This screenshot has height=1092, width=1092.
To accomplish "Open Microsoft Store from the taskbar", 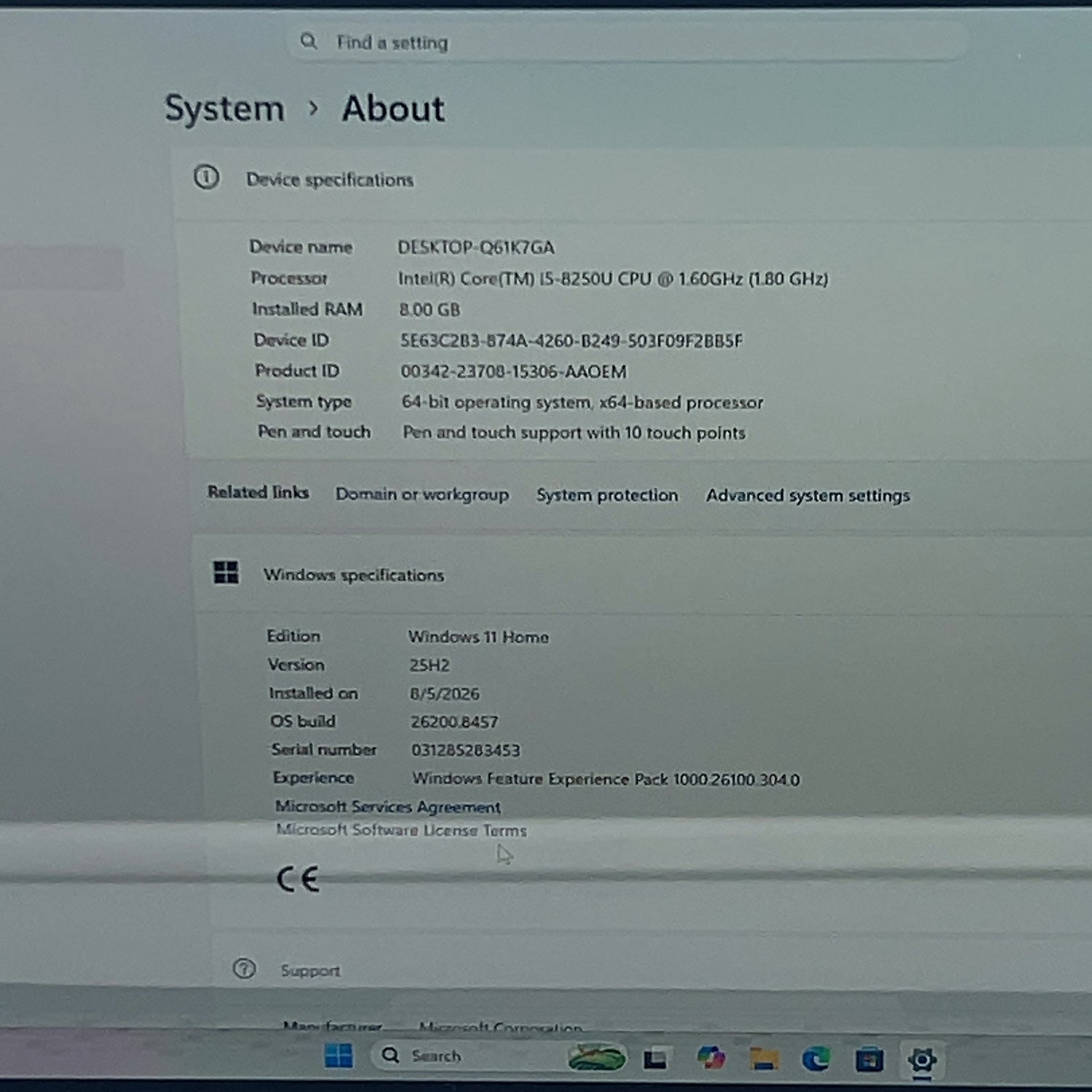I will 869,1059.
